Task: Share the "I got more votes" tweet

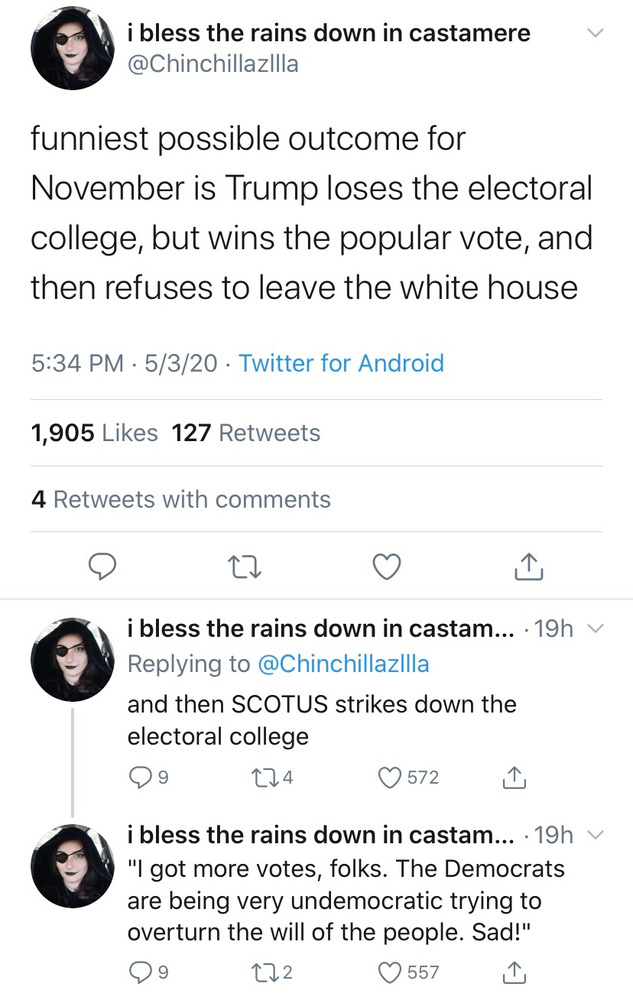Action: 512,970
